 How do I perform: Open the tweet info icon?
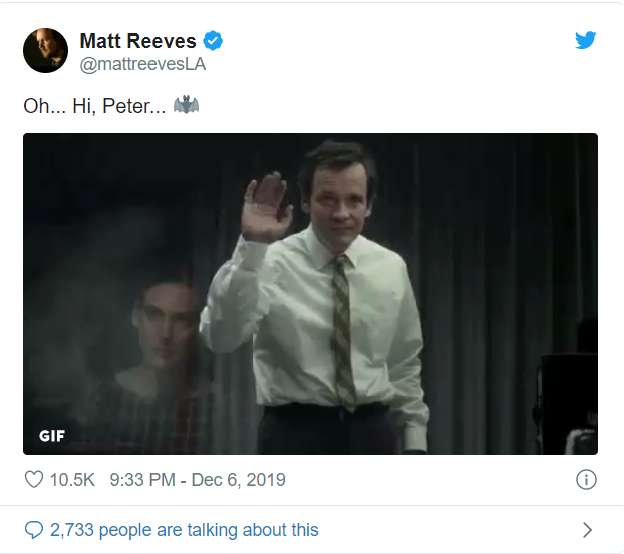(x=587, y=480)
